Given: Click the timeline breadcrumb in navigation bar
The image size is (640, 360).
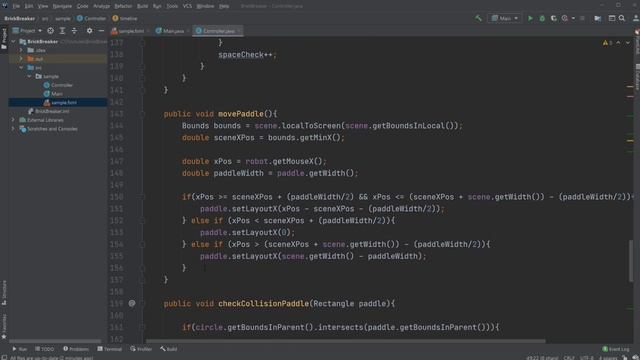Looking at the screenshot, I should [x=125, y=18].
